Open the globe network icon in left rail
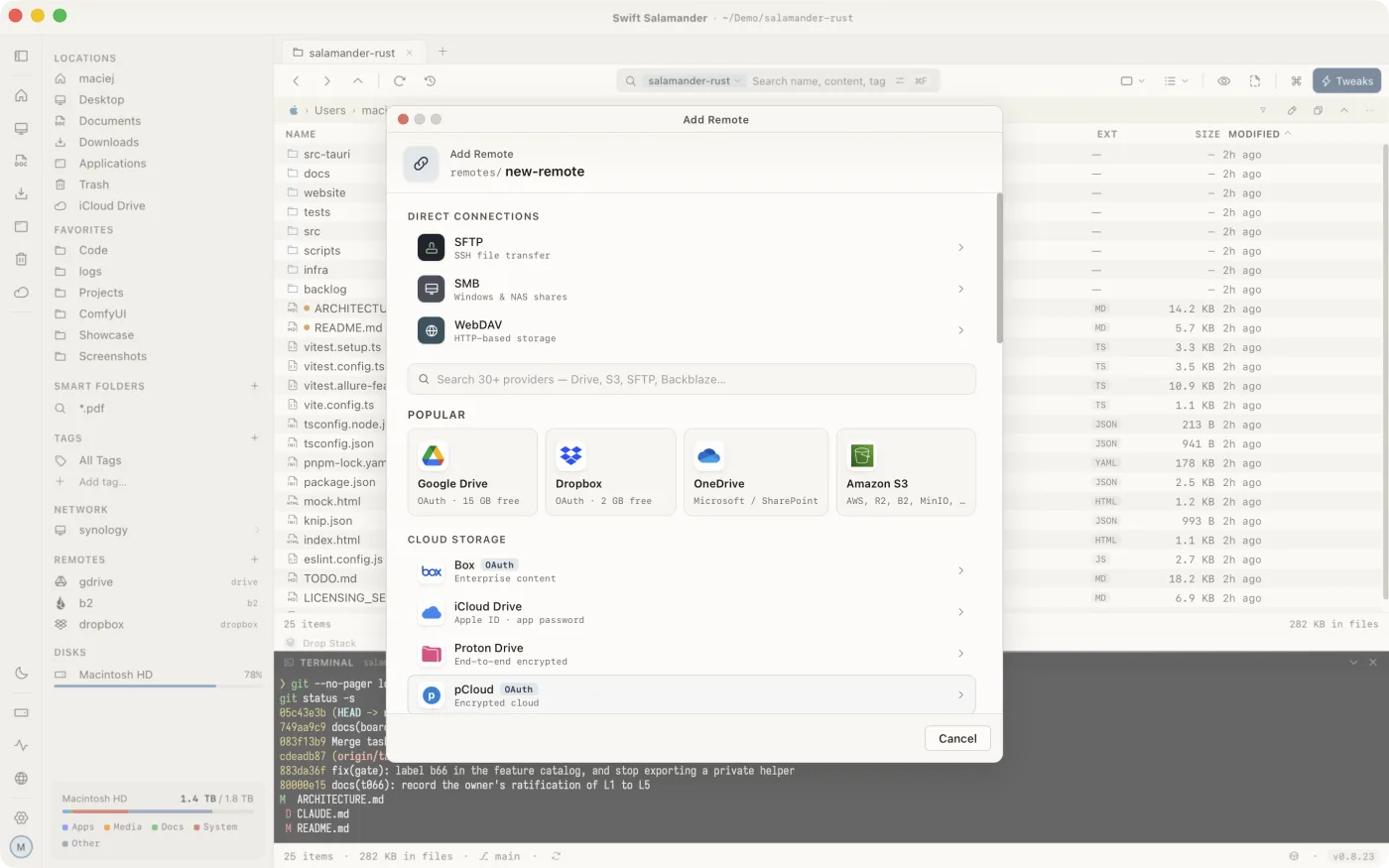Screen dimensions: 1389x868 [x=21, y=779]
